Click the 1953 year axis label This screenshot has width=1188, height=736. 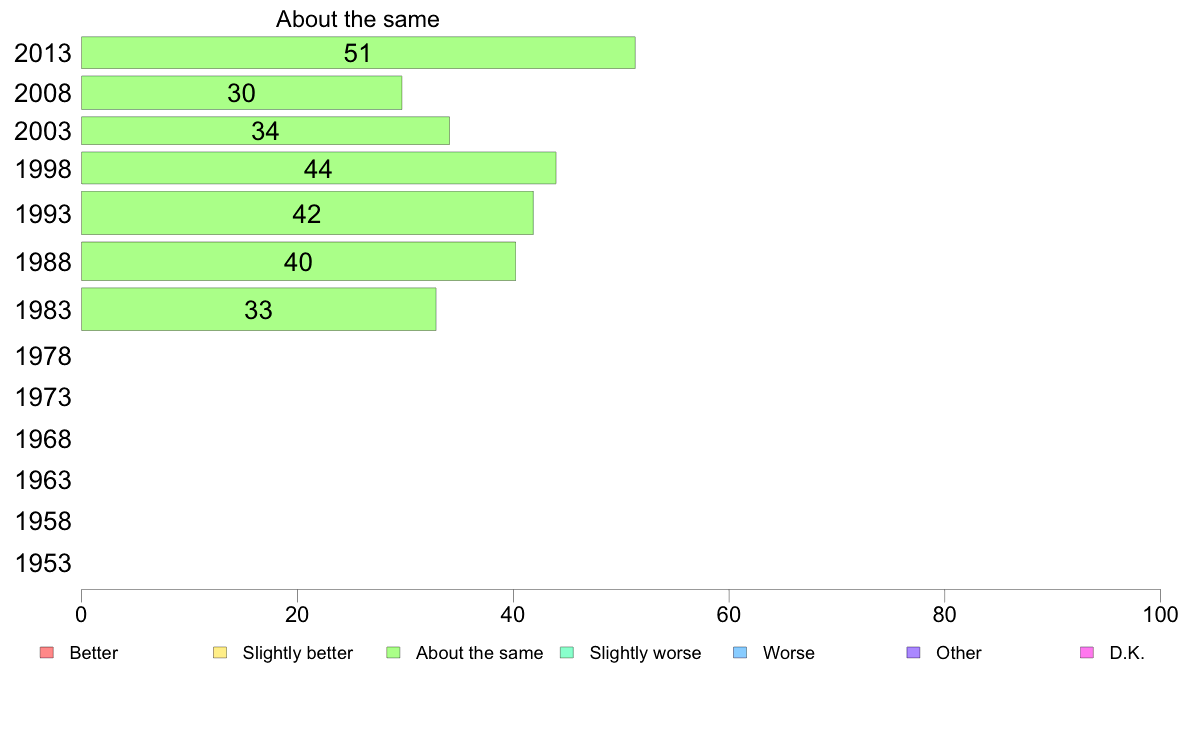tap(43, 563)
